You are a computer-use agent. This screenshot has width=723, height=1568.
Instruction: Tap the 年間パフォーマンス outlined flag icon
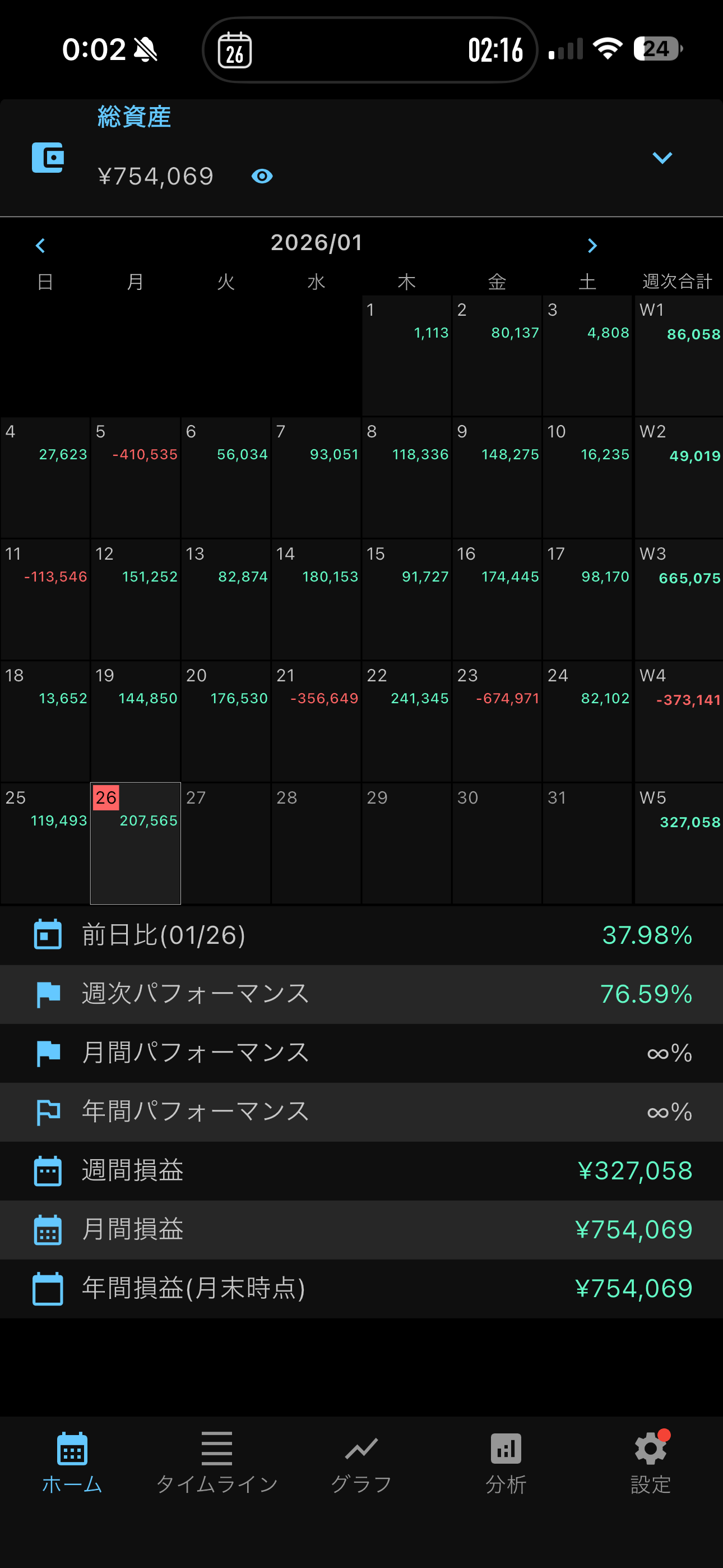(x=48, y=1112)
